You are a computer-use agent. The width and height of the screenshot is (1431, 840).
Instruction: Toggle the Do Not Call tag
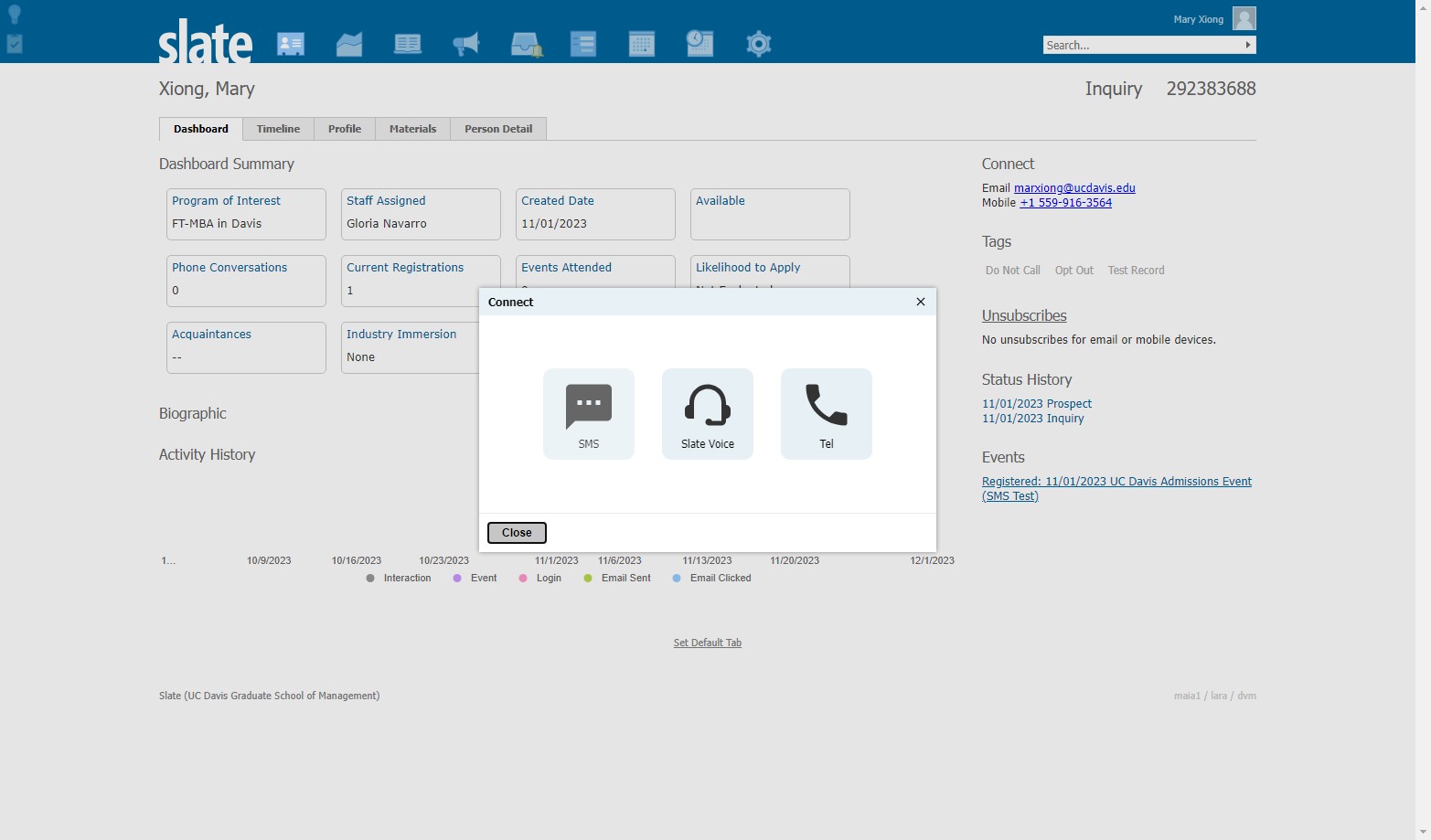[x=1013, y=271]
